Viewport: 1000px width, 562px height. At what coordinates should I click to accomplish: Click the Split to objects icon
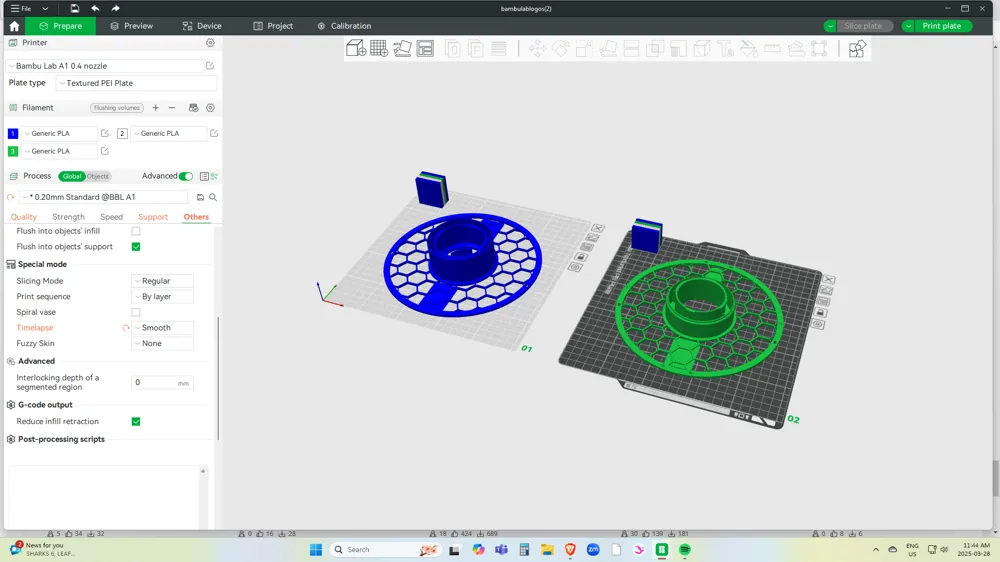point(453,48)
